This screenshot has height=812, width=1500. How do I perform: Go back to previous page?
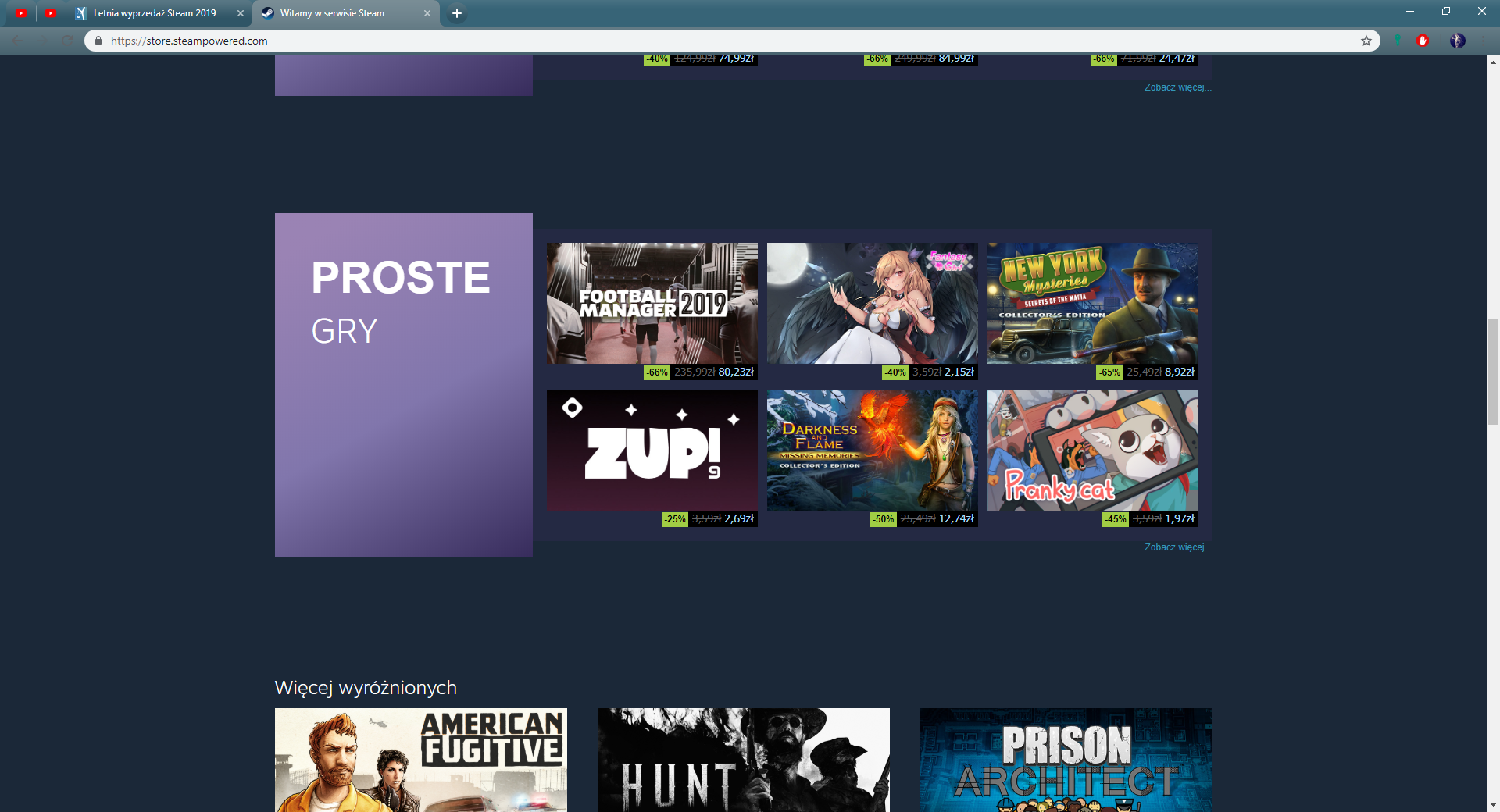tap(17, 41)
